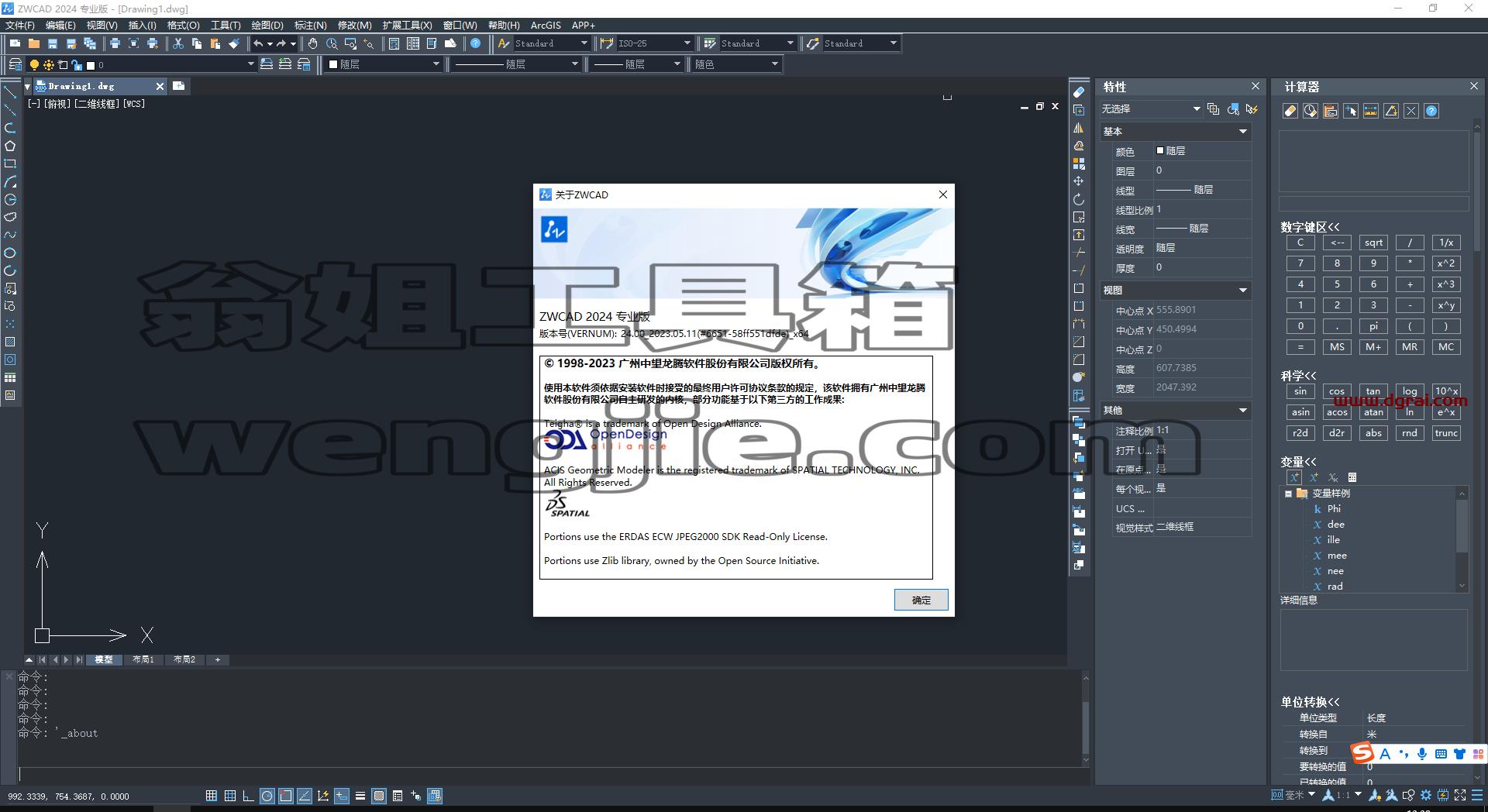The image size is (1488, 812).
Task: Click the Get Coordinates icon in calculator
Action: pos(1351,111)
